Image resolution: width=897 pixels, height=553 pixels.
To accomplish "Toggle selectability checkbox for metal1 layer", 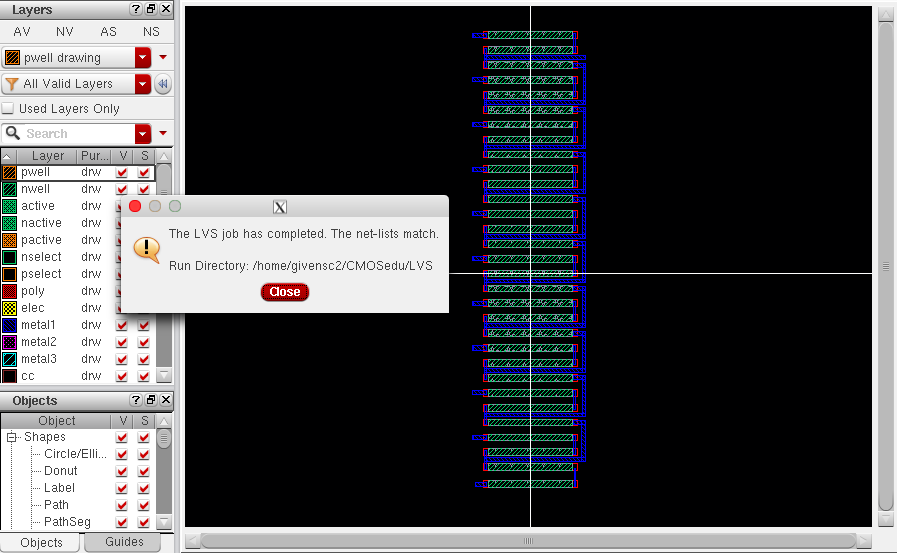I will pos(144,325).
